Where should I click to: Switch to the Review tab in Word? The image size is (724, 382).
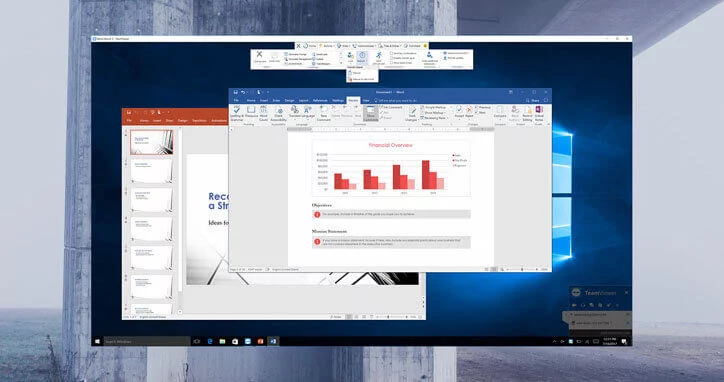353,100
